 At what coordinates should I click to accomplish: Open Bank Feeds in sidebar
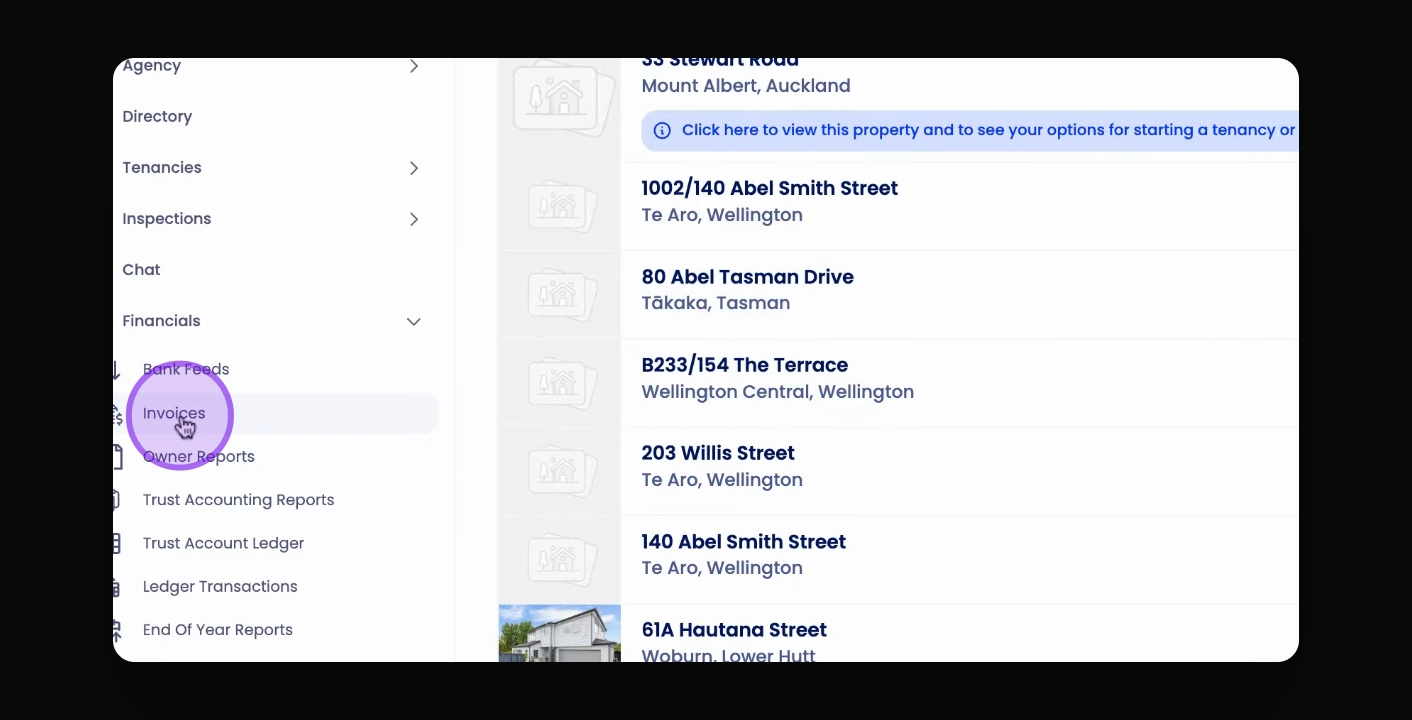186,369
